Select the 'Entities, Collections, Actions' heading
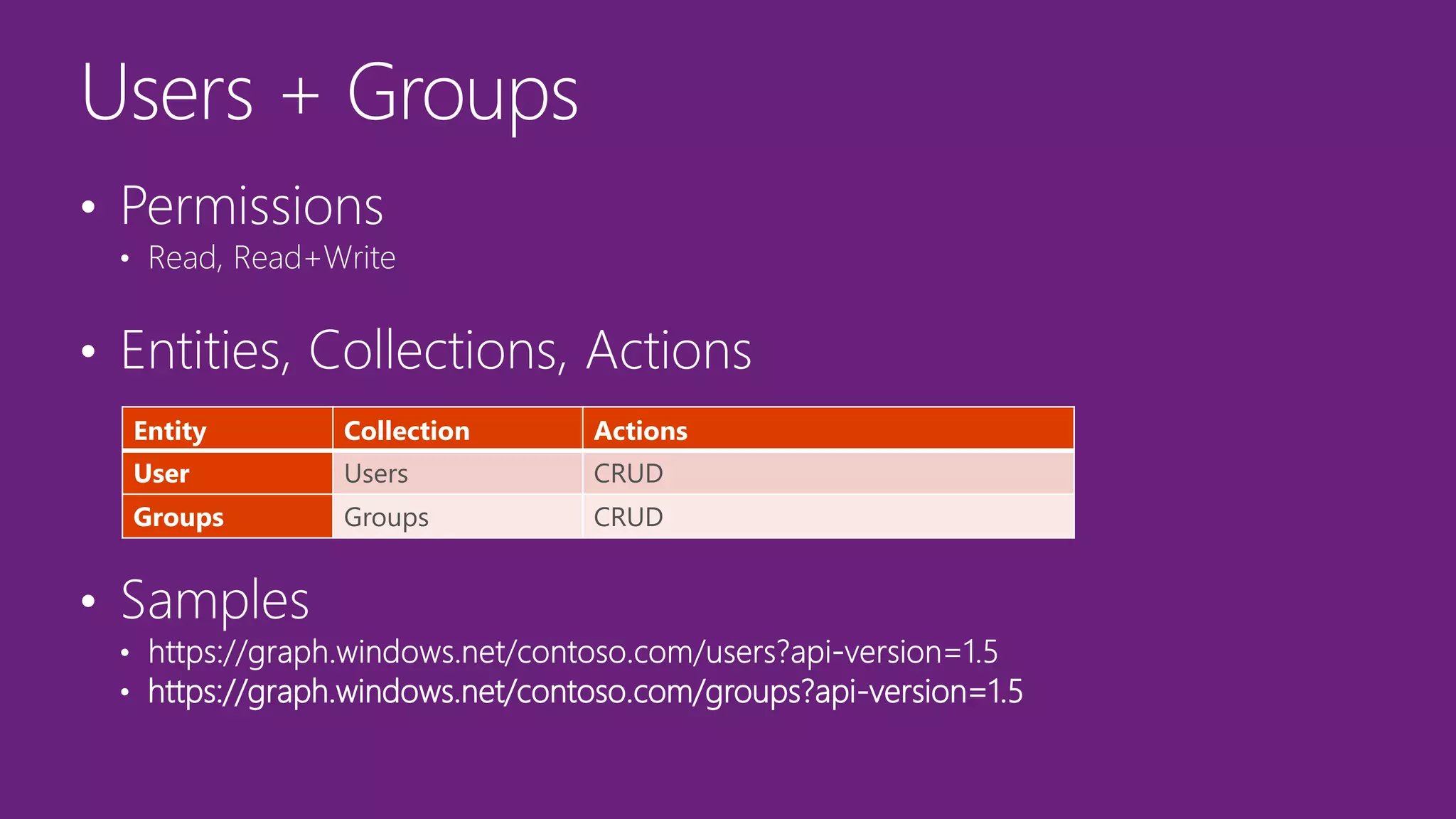The width and height of the screenshot is (1456, 819). coord(436,350)
